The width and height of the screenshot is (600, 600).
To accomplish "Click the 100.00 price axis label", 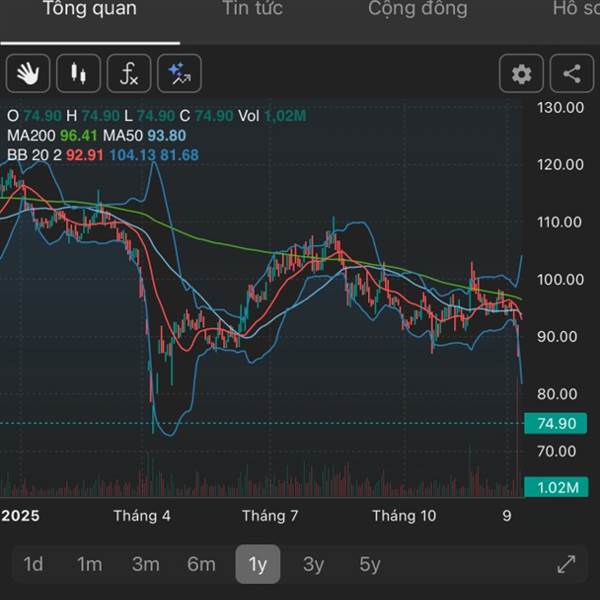I will 560,280.
